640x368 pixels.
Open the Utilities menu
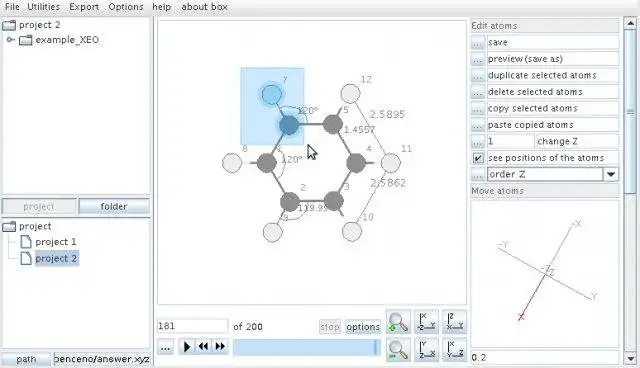[x=44, y=7]
